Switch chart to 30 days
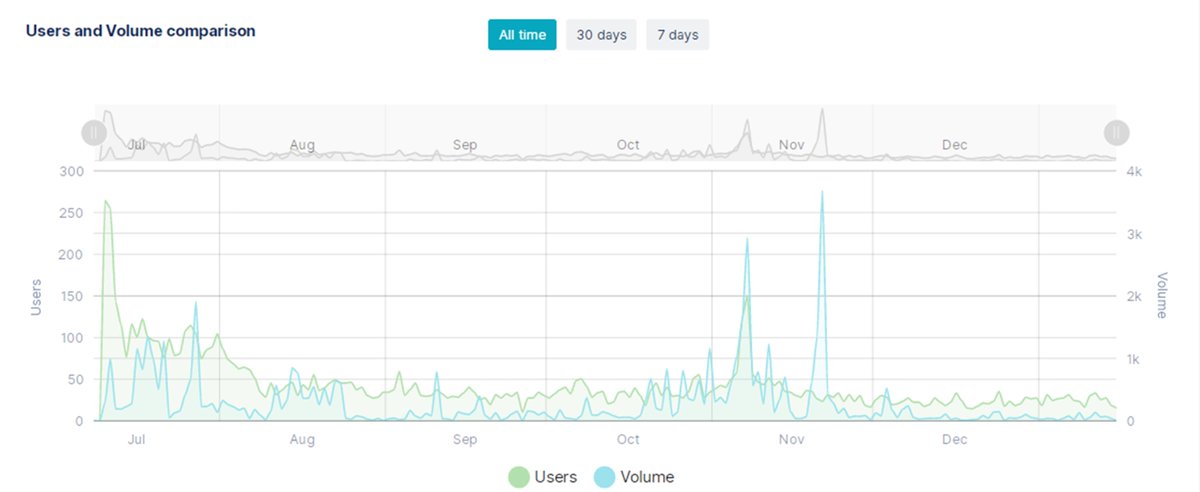1200x492 pixels. pos(601,35)
